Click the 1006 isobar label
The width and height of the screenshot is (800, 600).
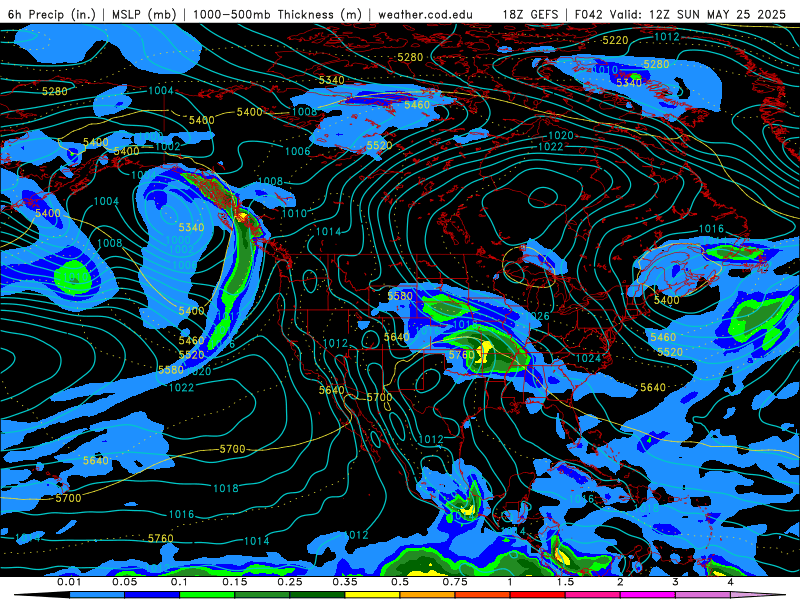tap(297, 151)
